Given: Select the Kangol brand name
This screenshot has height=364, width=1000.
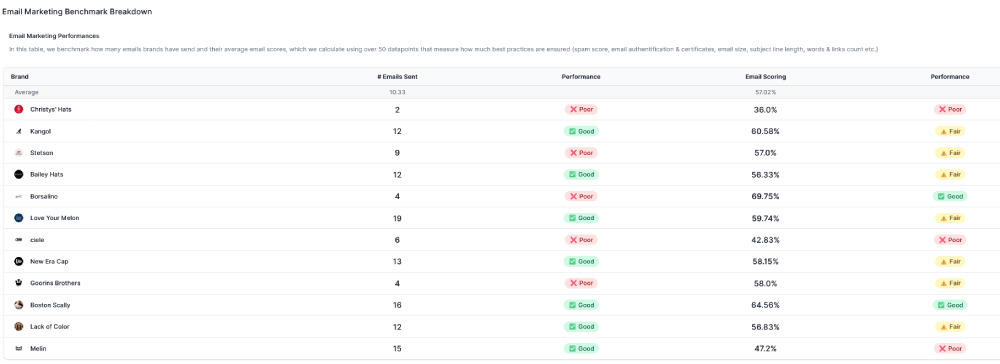Looking at the screenshot, I should 41,131.
